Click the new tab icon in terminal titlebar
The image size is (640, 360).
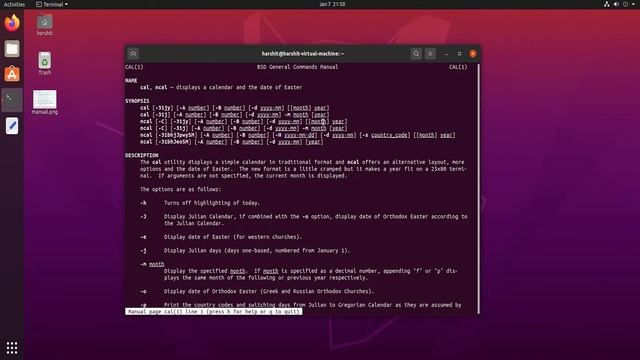click(x=133, y=53)
